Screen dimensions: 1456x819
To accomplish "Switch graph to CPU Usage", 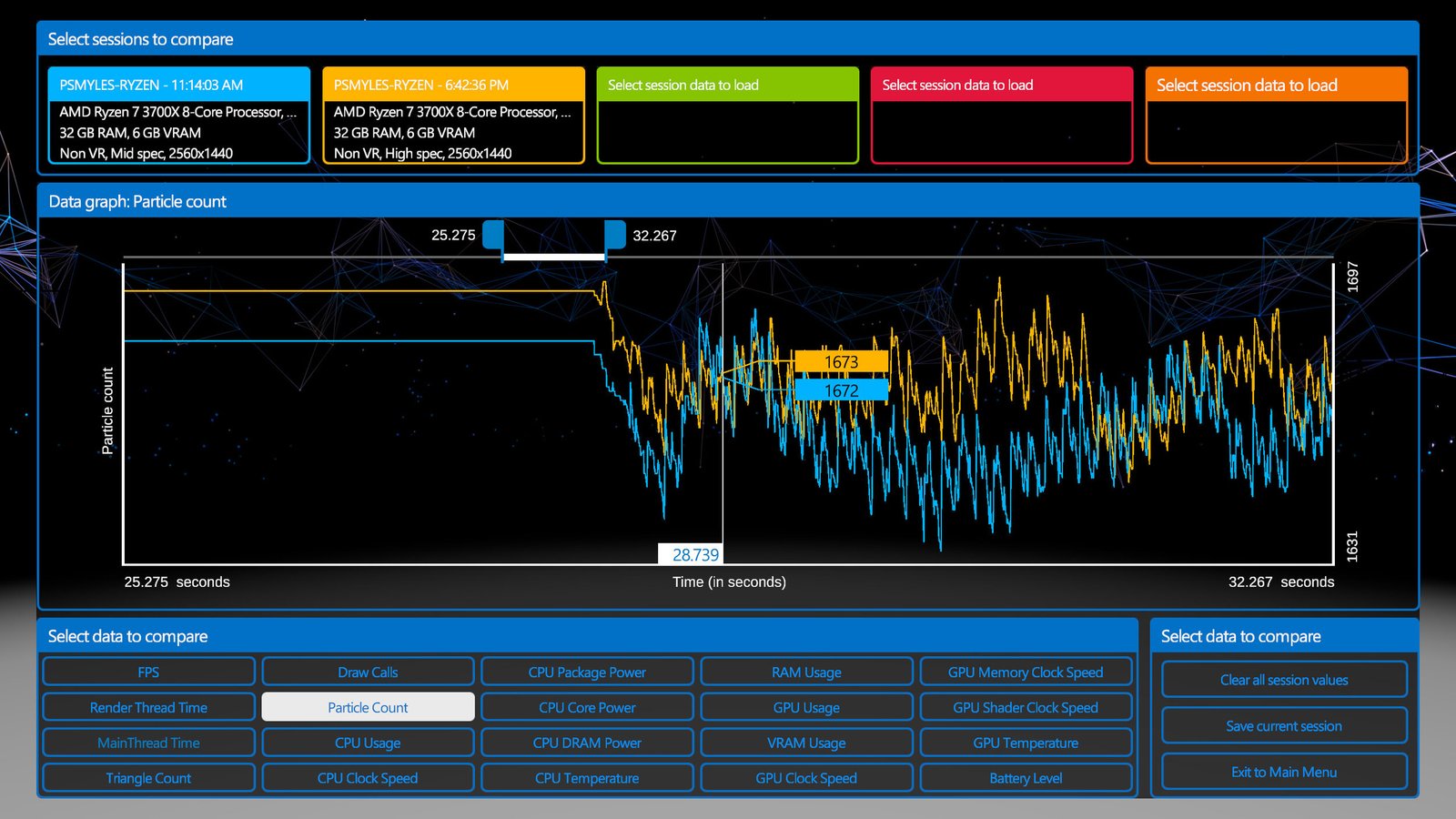I will click(x=368, y=743).
